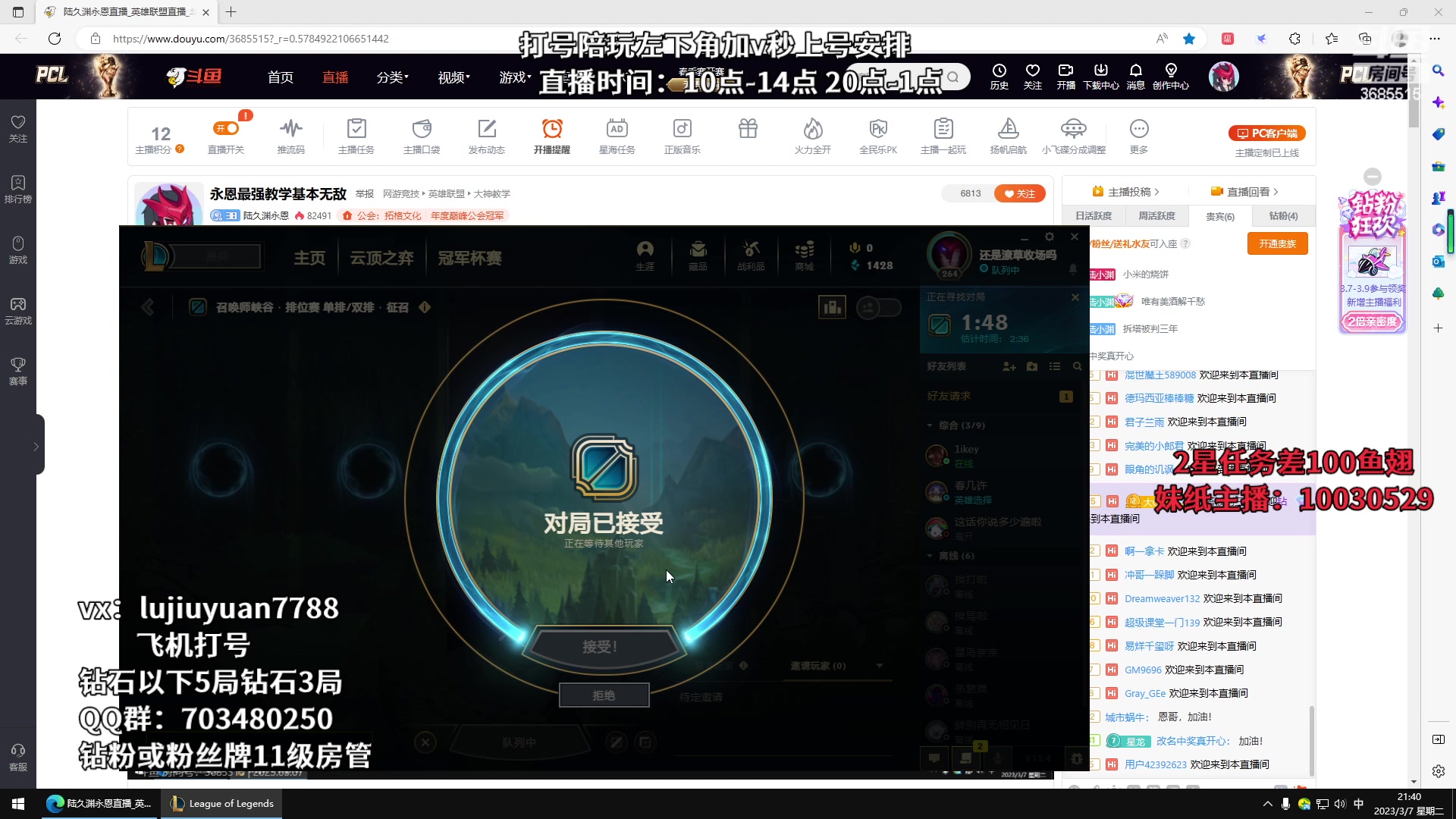Screen dimensions: 1456x819
Task: Click the gift box toolbar icon
Action: pos(748,129)
